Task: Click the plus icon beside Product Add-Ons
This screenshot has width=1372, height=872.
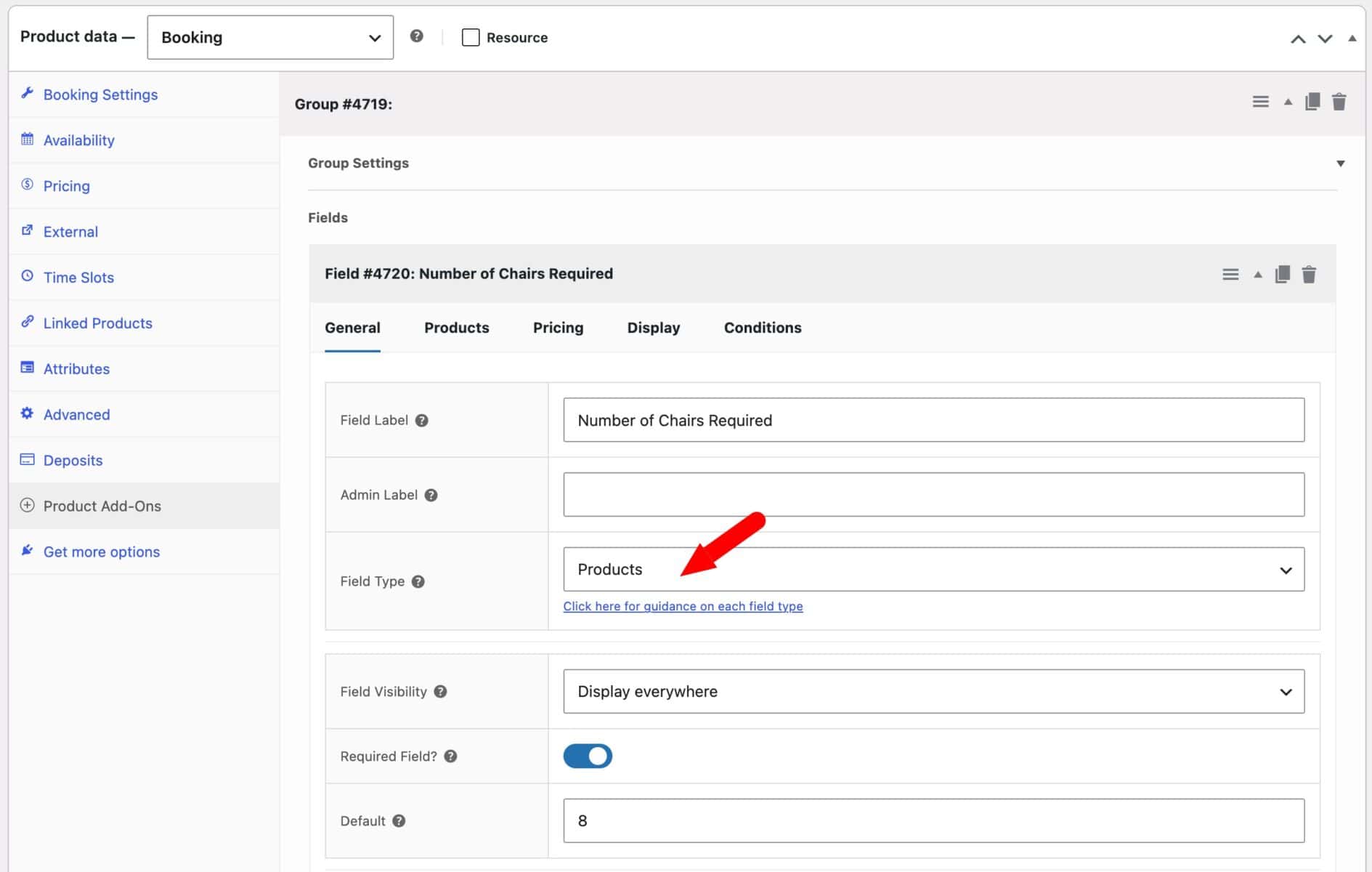Action: point(27,505)
